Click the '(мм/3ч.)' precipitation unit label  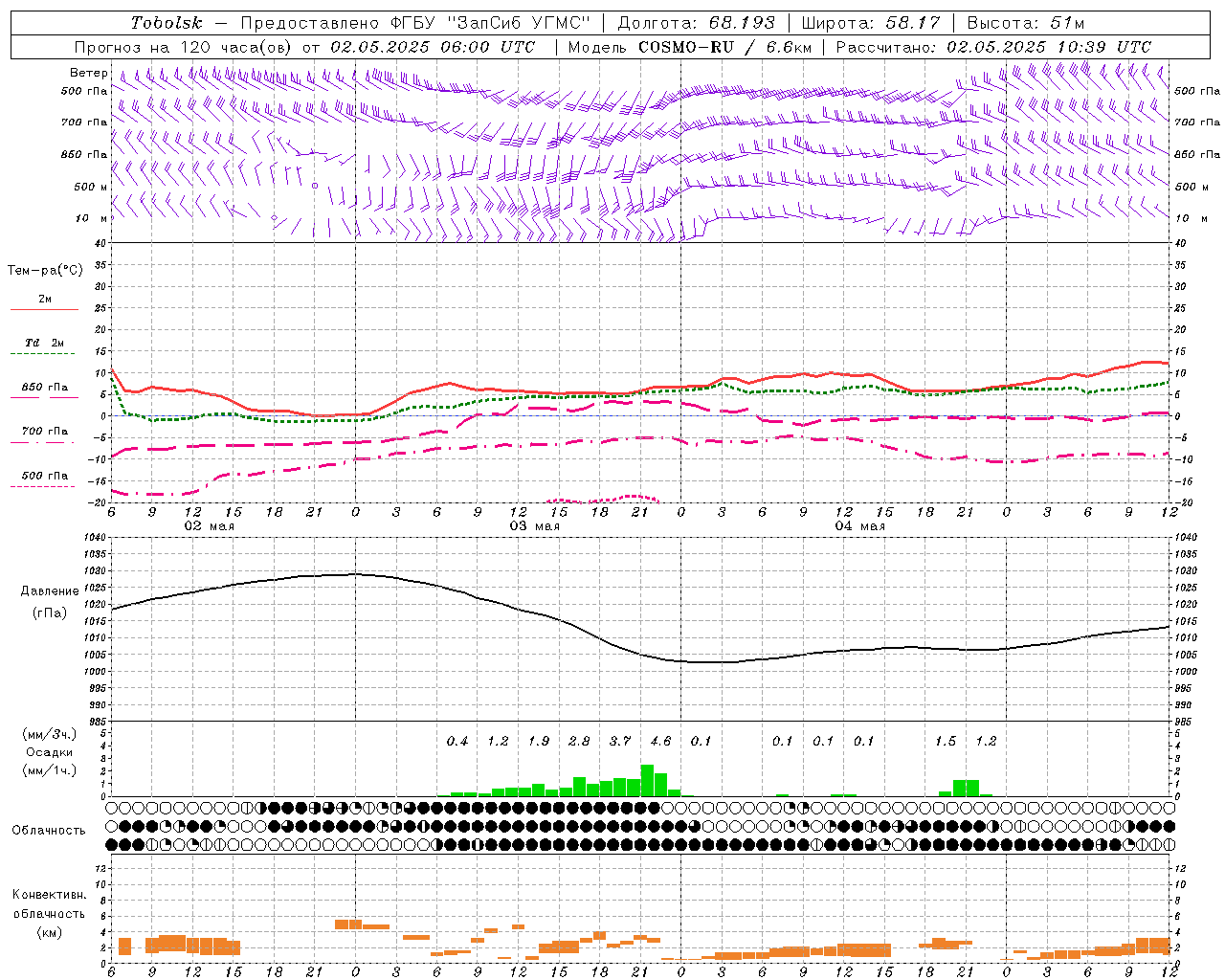tap(50, 734)
